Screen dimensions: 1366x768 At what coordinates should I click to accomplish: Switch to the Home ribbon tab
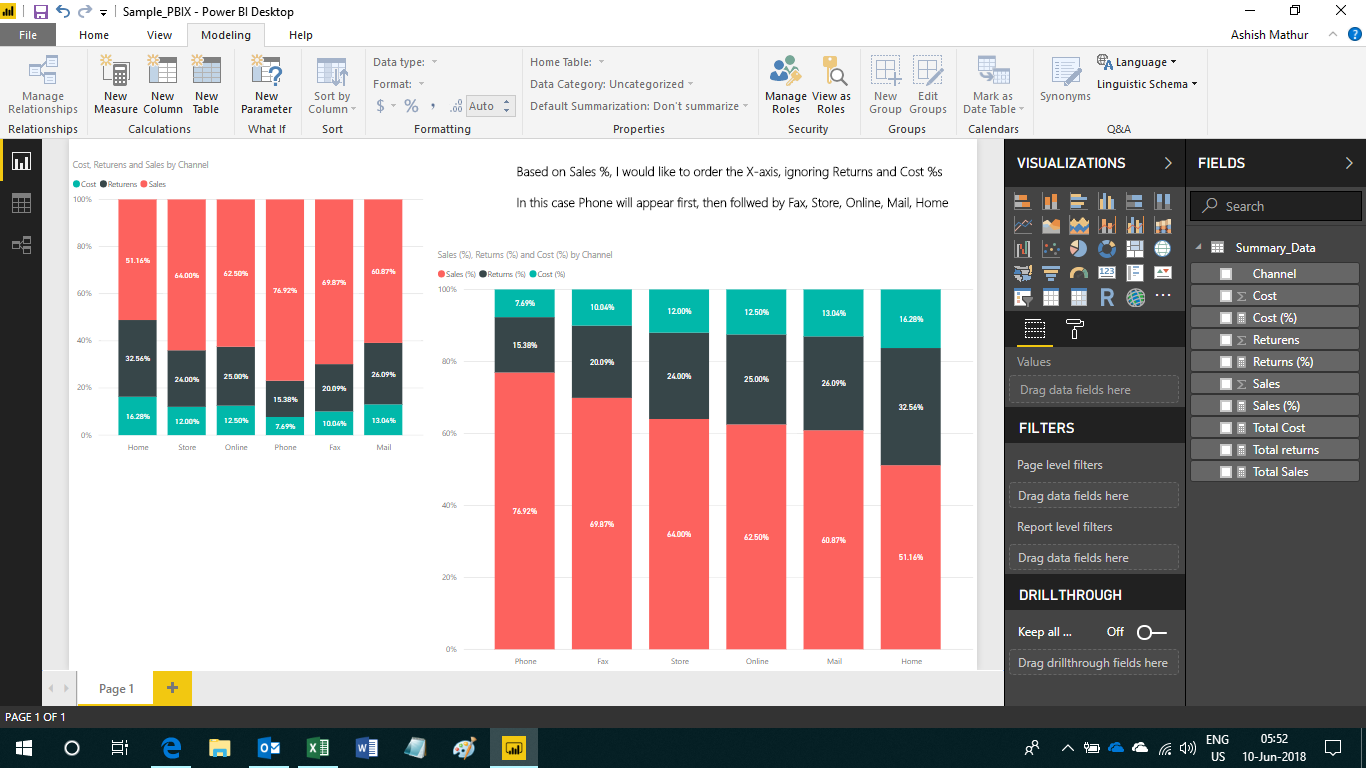click(94, 35)
